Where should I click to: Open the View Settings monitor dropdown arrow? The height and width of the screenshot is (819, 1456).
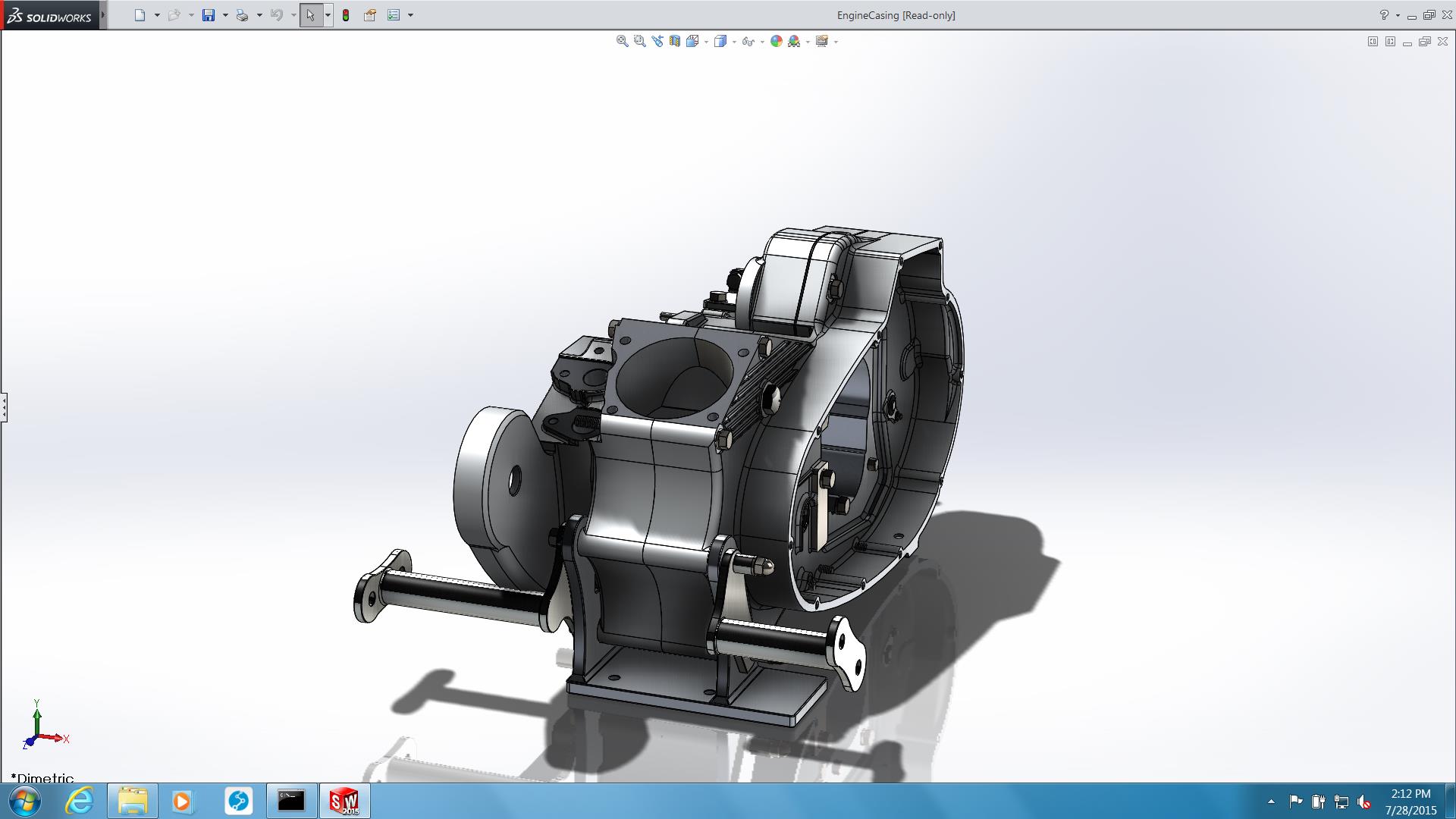[836, 42]
